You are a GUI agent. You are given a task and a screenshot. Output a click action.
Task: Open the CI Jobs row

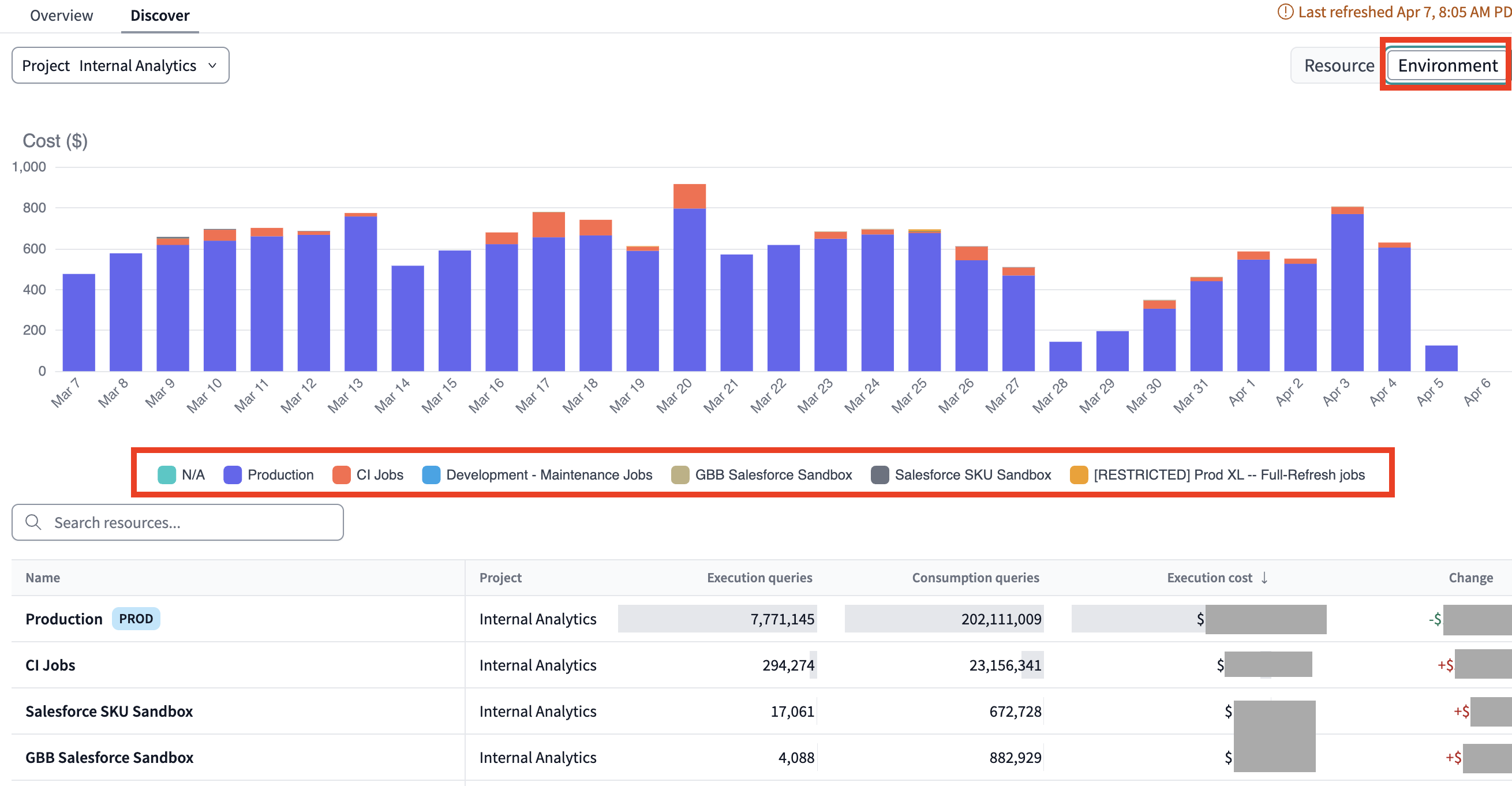pos(50,665)
